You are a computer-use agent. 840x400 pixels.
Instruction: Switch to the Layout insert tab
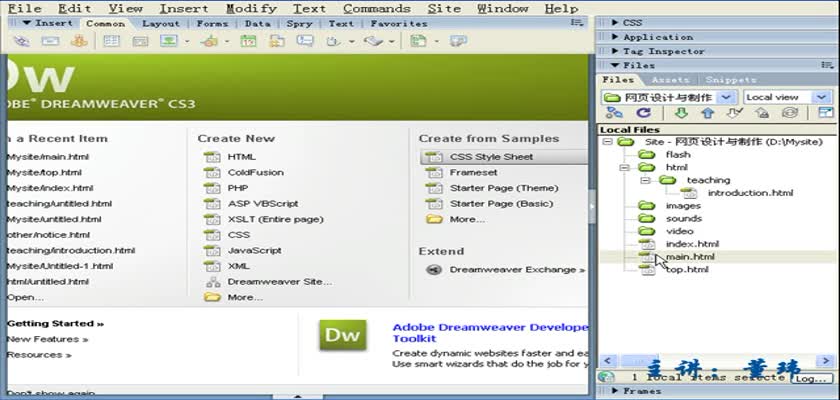pos(161,24)
